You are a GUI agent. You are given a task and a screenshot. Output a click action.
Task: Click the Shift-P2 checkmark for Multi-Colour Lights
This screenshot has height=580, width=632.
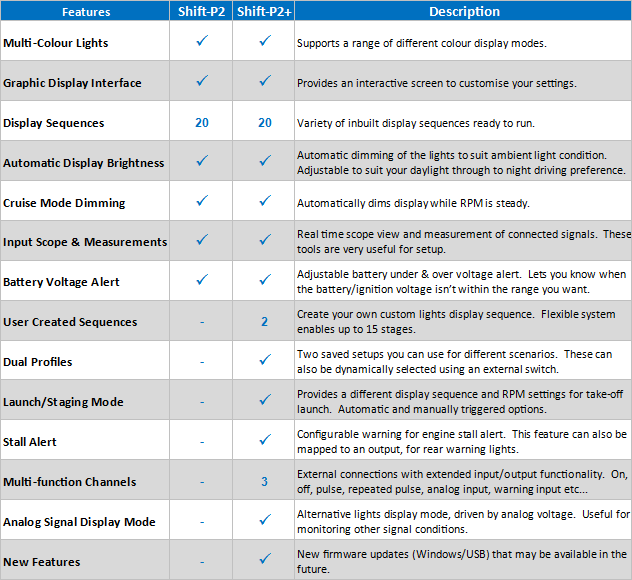(202, 42)
